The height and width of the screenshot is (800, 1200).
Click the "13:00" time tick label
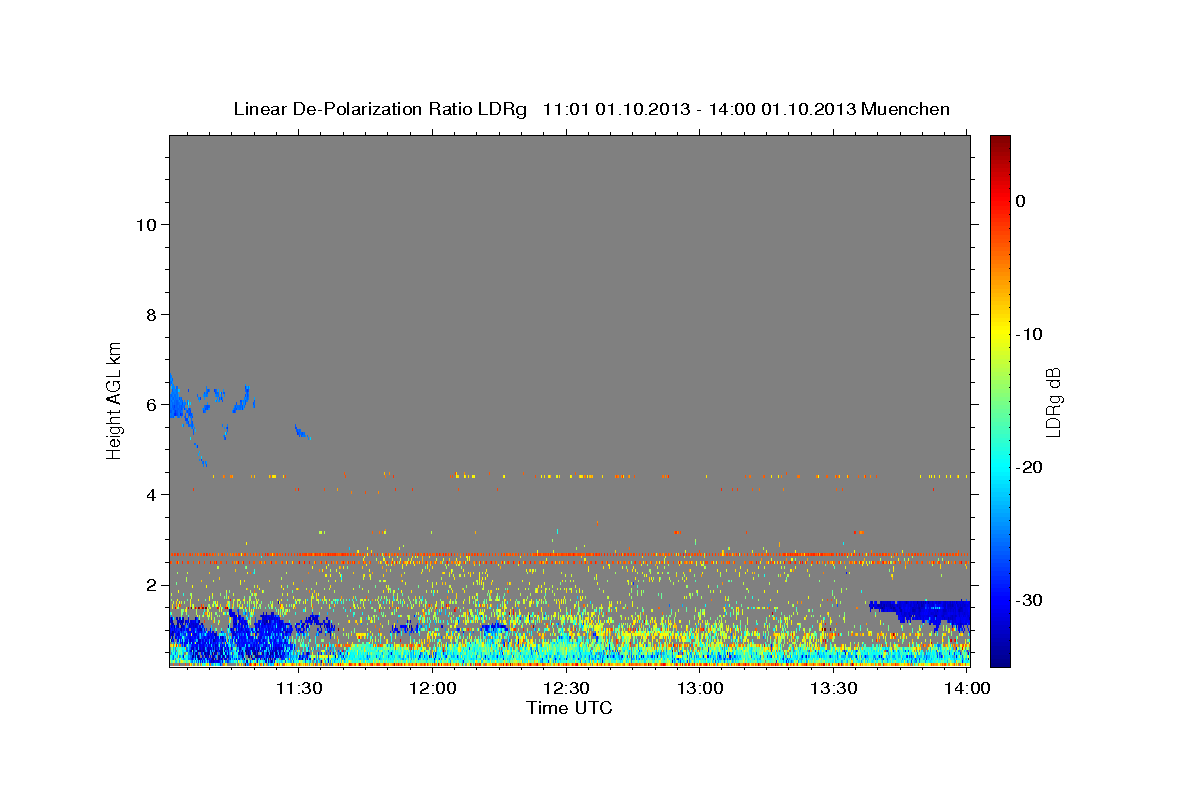coord(701,689)
